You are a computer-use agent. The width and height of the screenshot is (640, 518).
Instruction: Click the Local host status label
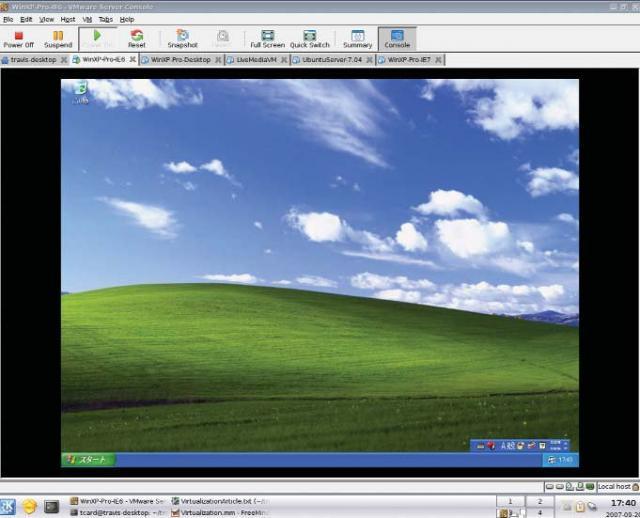tap(614, 486)
